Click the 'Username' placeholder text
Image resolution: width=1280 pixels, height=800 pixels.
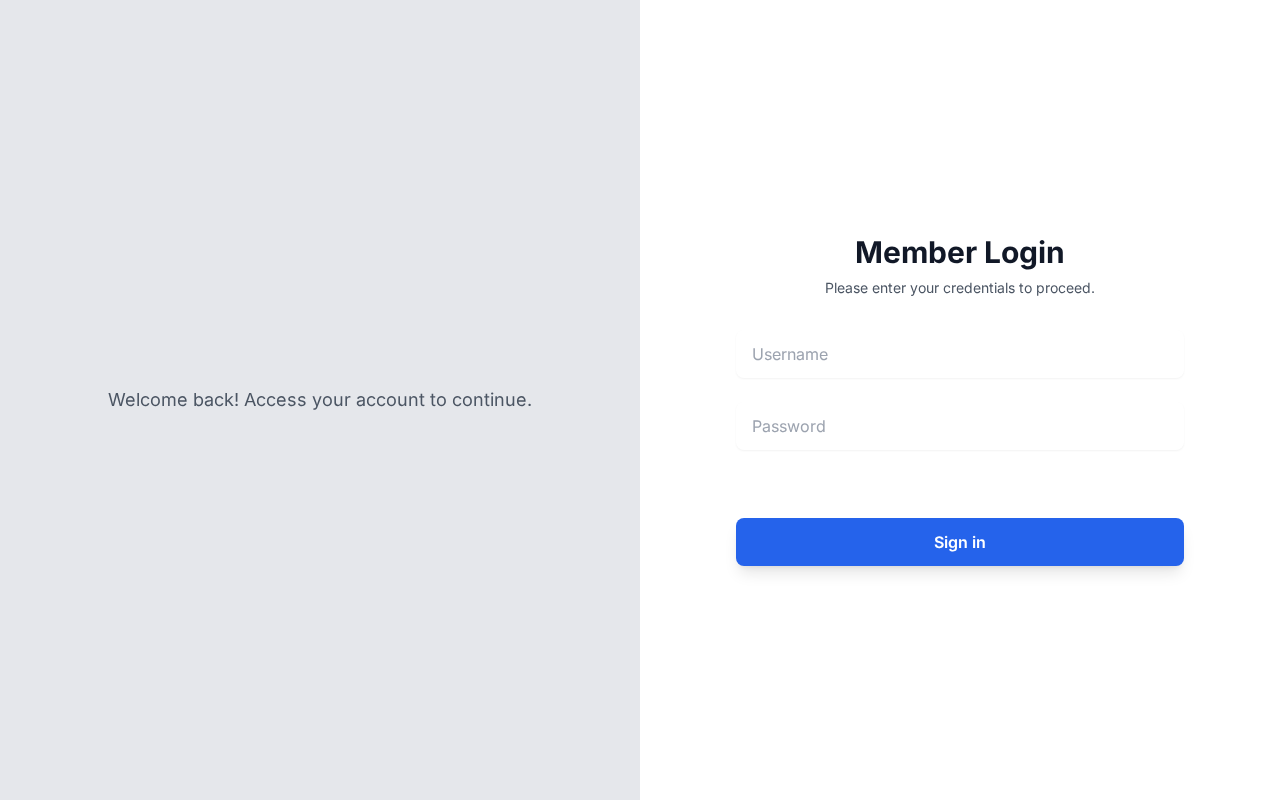[790, 354]
